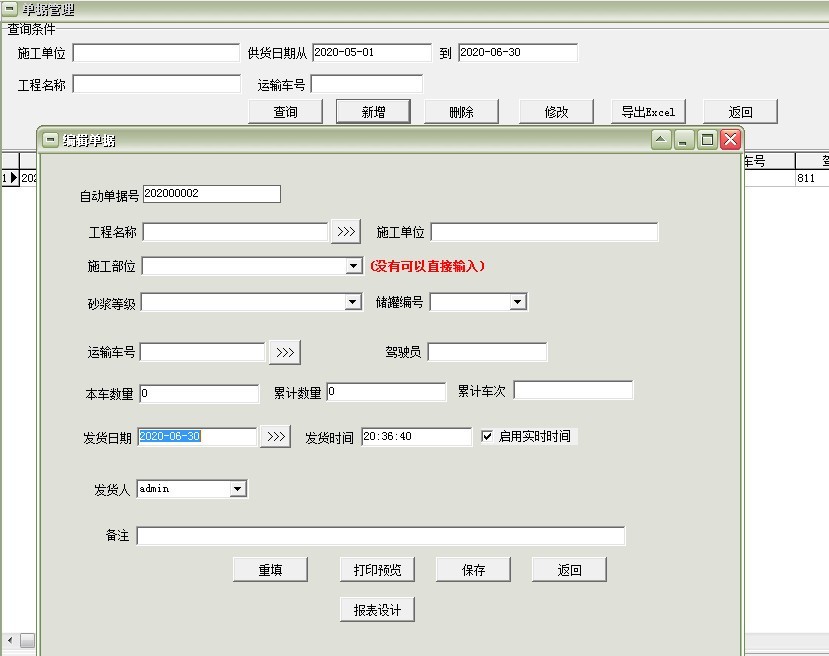Open the 工程名称 lookup >>> button
This screenshot has width=829, height=656.
(x=346, y=232)
